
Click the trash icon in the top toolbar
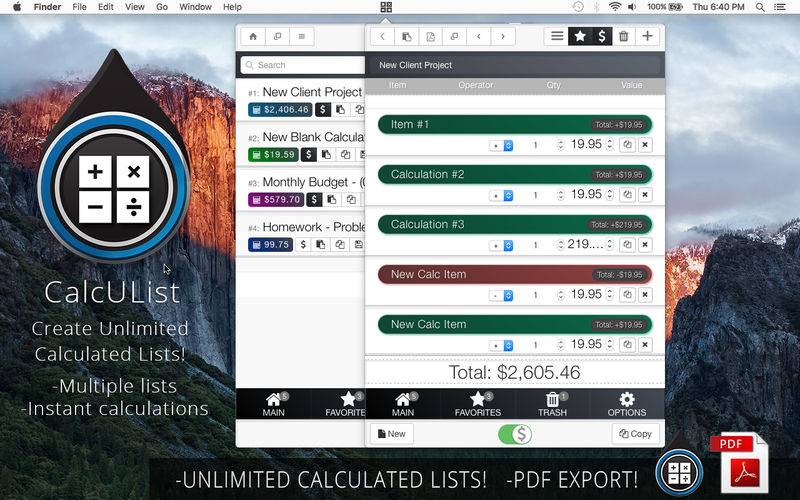[624, 37]
